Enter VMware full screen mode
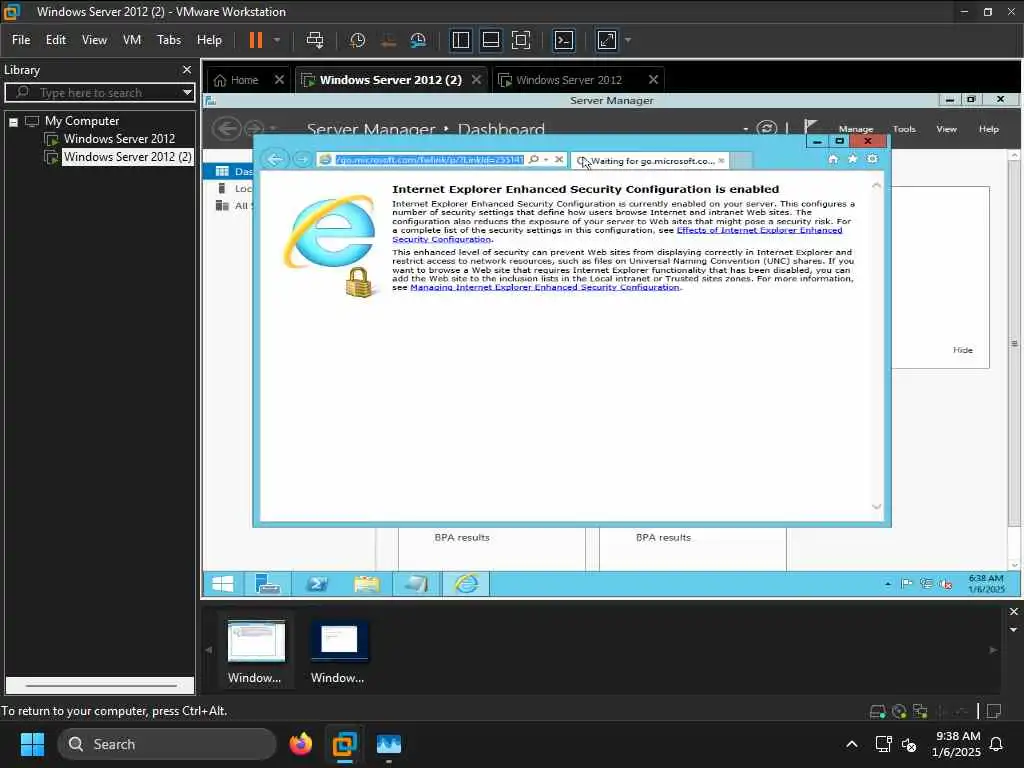Viewport: 1024px width, 768px height. (520, 40)
